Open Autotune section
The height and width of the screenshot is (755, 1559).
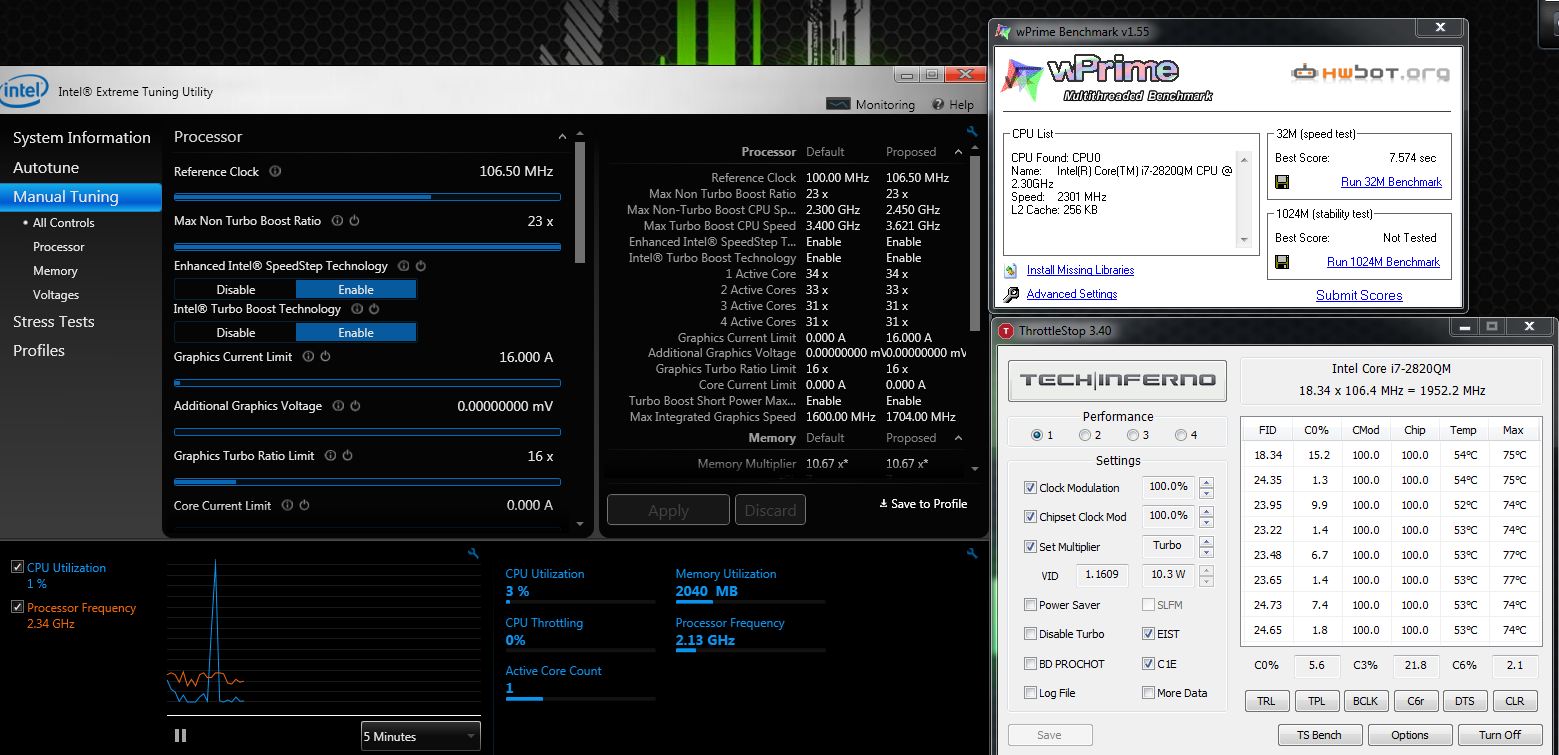[46, 168]
